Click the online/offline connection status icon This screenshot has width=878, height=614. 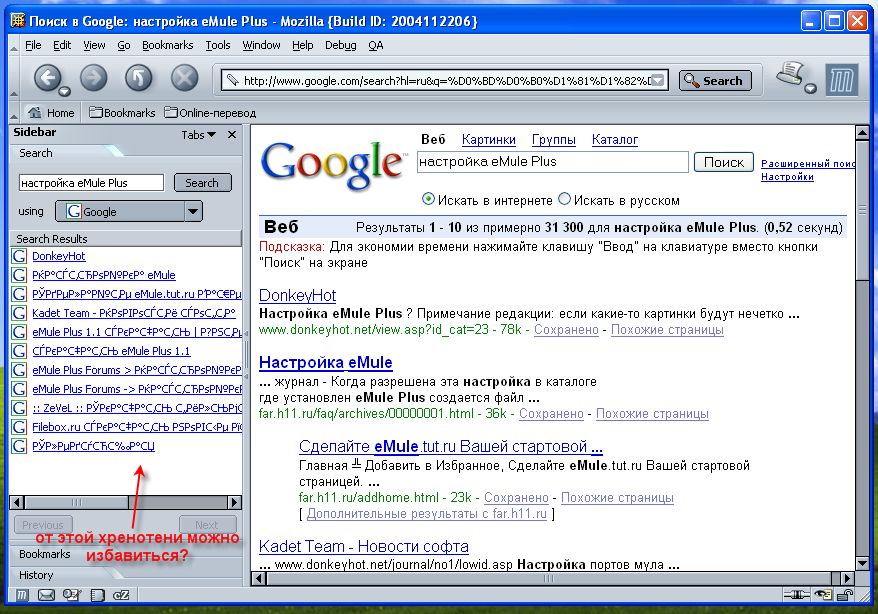[x=796, y=595]
